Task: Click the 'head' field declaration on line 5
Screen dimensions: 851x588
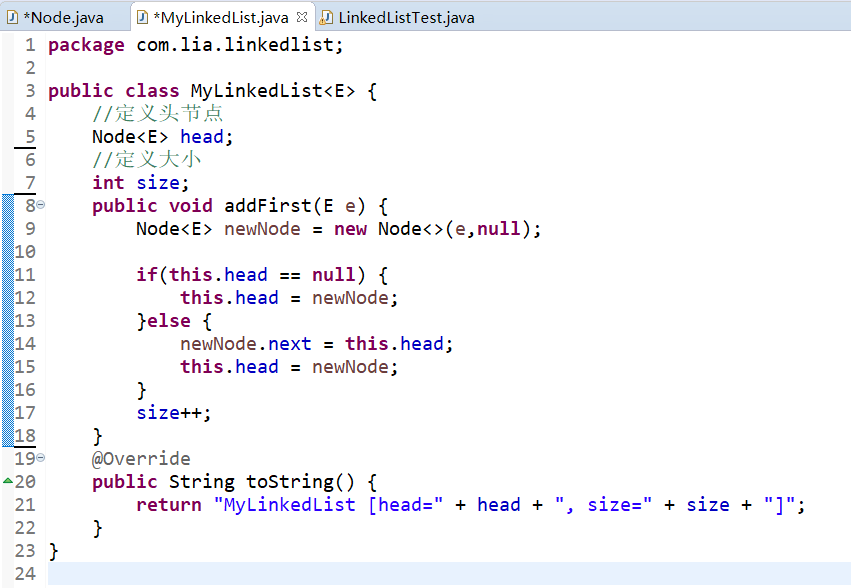Action: tap(202, 137)
